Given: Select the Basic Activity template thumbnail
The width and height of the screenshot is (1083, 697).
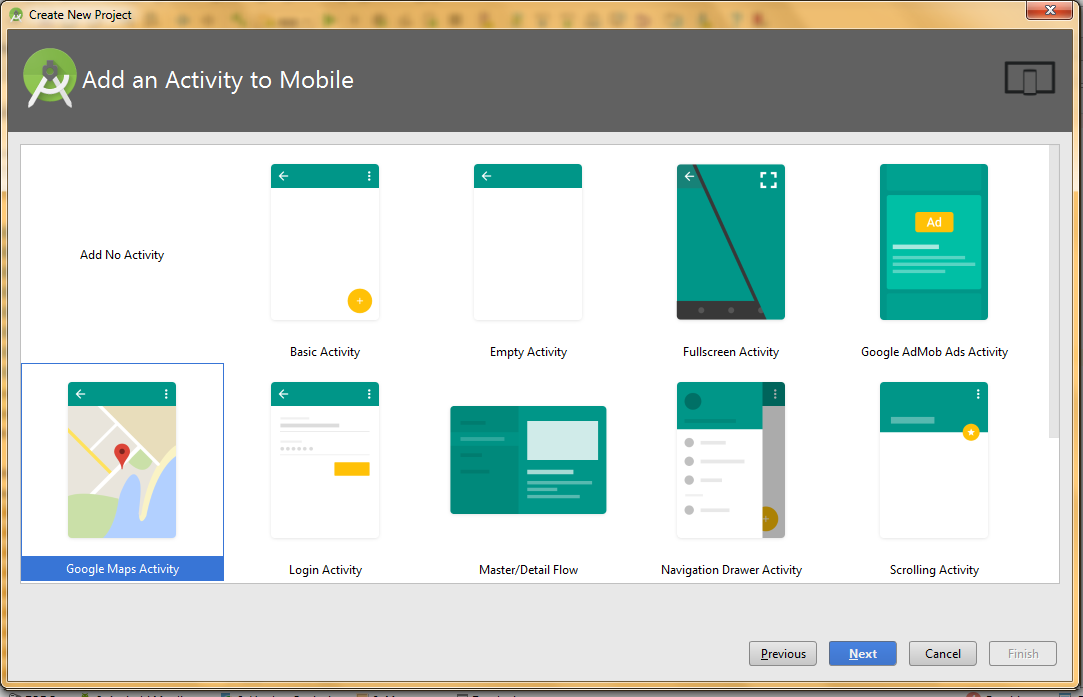Looking at the screenshot, I should point(324,242).
